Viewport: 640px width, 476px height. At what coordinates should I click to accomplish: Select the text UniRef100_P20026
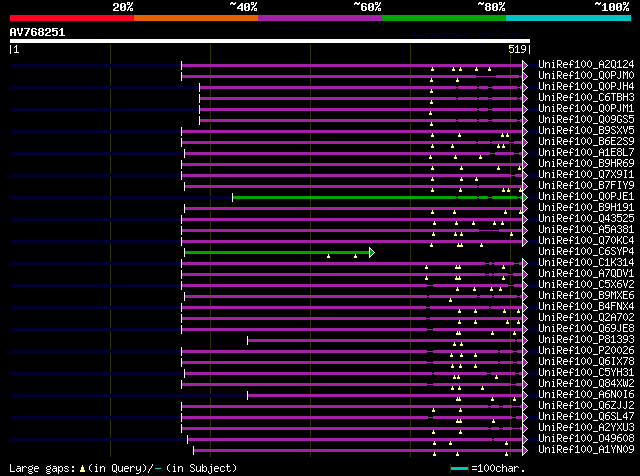click(586, 351)
